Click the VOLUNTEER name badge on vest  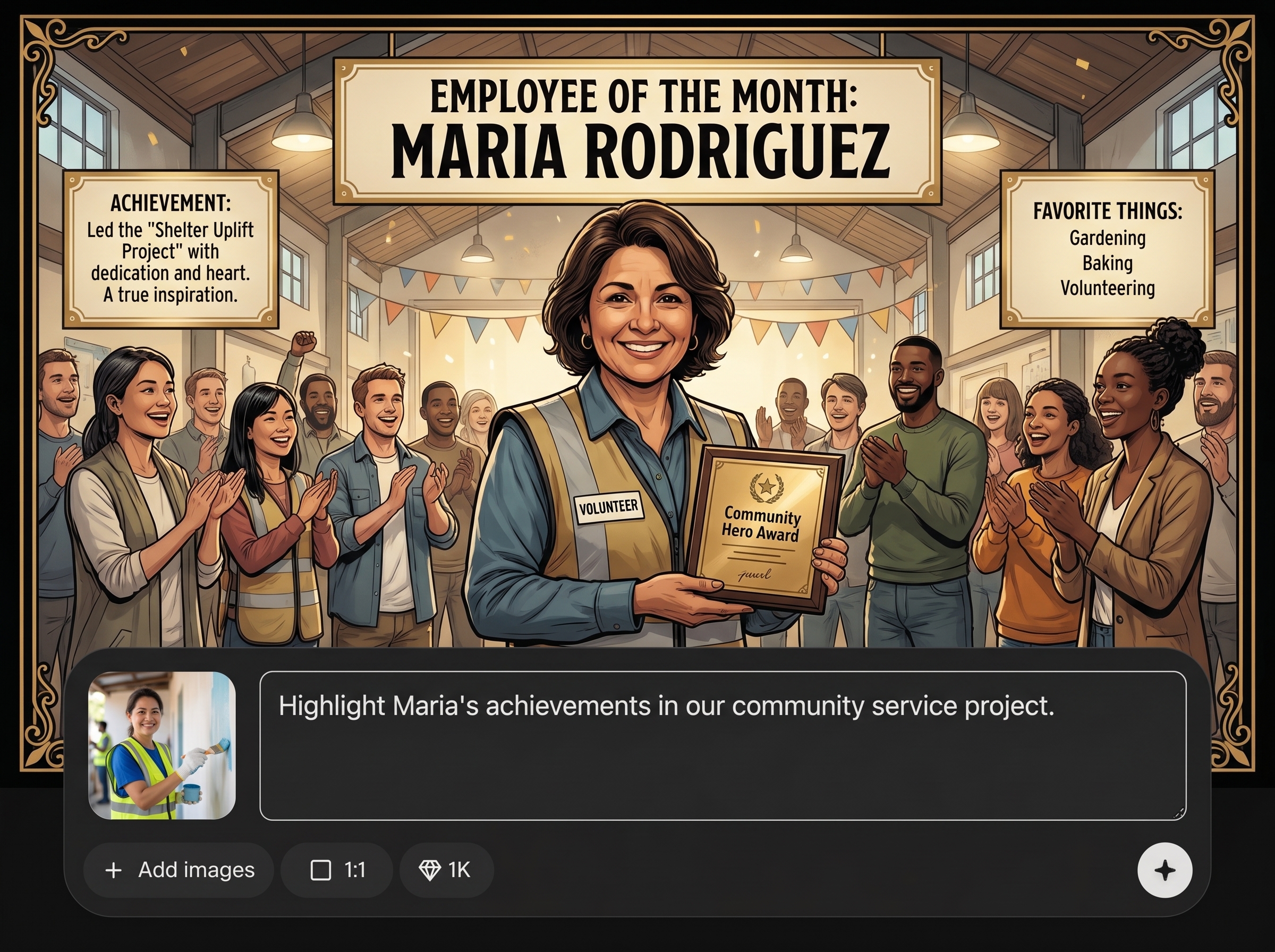point(608,507)
